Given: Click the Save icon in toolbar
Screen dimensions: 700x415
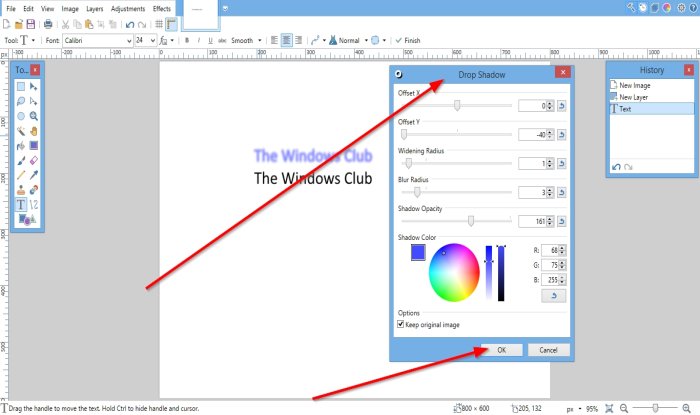Looking at the screenshot, I should (31, 24).
